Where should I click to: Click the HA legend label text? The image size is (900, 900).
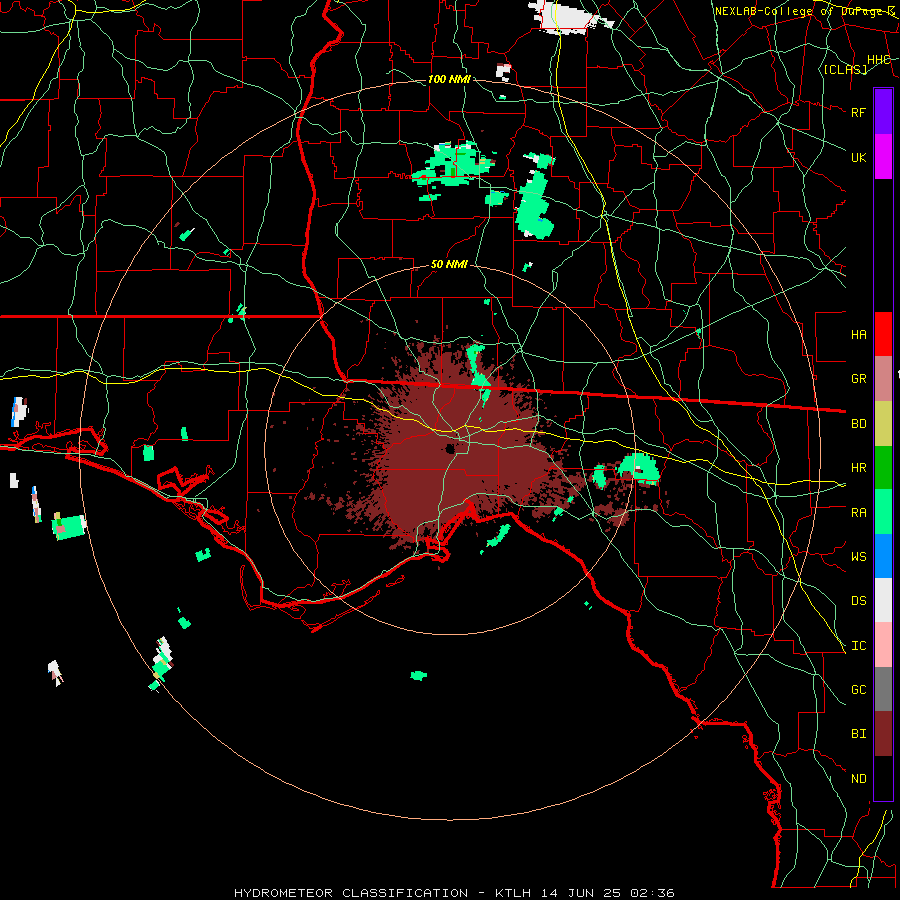(858, 335)
